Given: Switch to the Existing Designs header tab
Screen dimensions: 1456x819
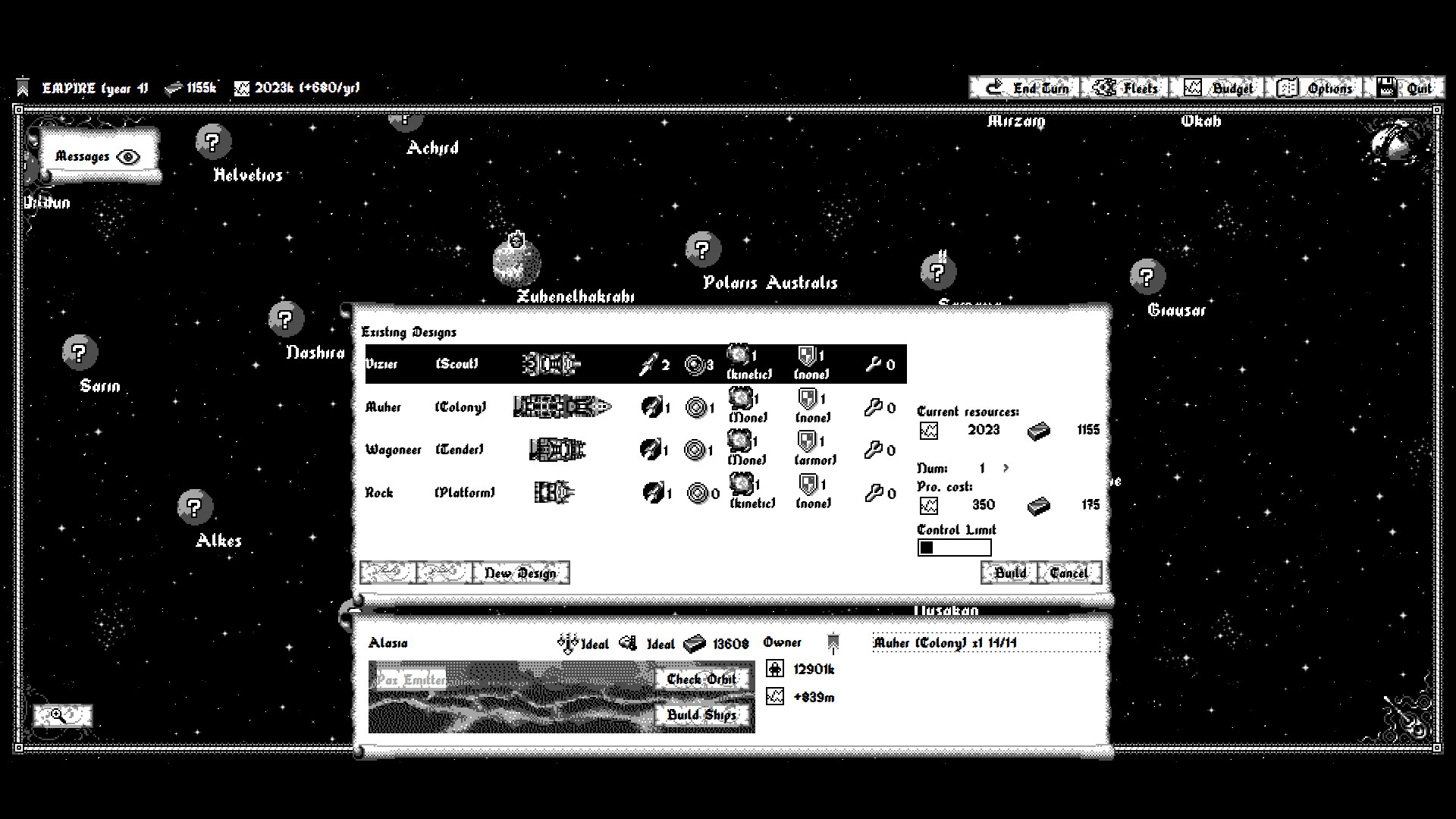Looking at the screenshot, I should (410, 332).
